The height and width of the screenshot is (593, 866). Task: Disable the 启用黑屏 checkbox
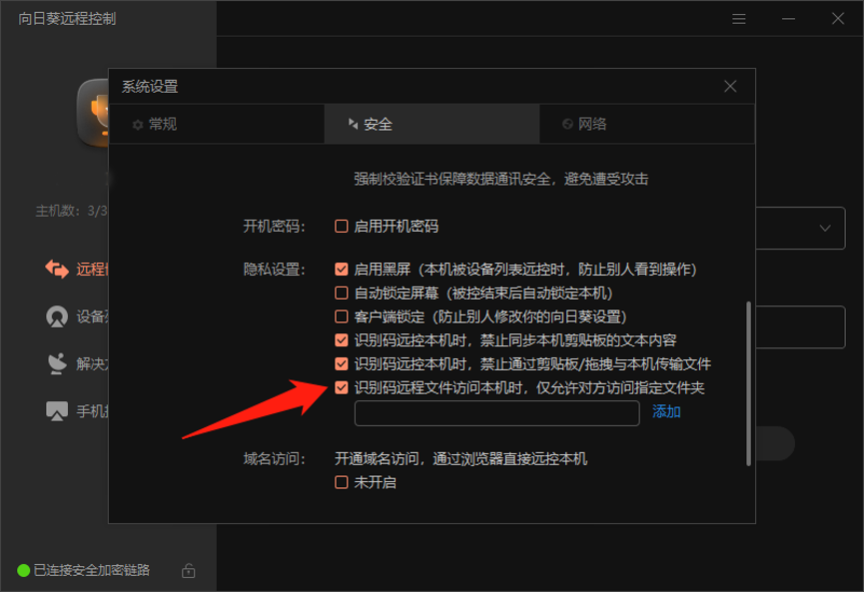(342, 269)
